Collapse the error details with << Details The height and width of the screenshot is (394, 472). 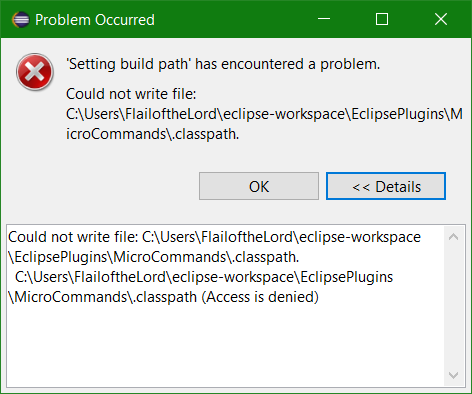coord(386,186)
